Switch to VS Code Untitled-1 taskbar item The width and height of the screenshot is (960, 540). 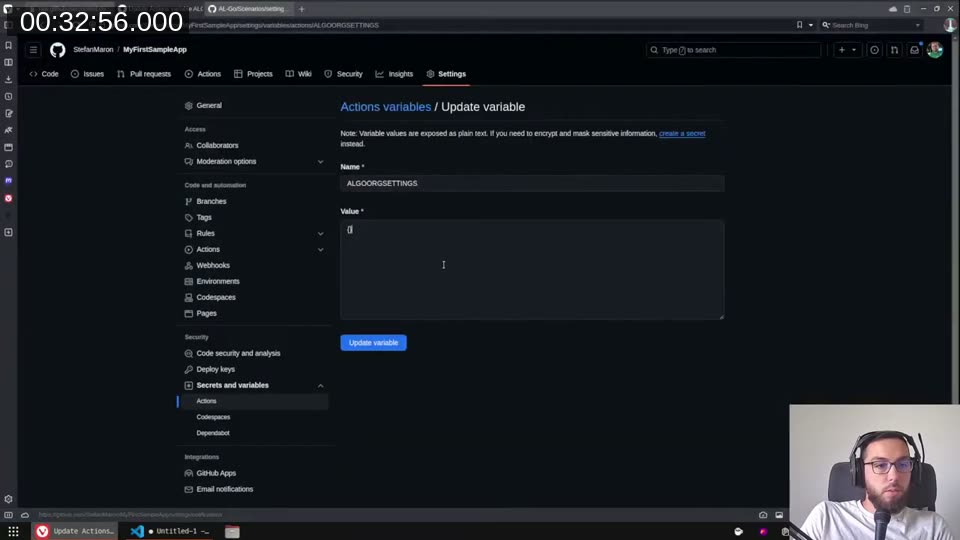(171, 531)
